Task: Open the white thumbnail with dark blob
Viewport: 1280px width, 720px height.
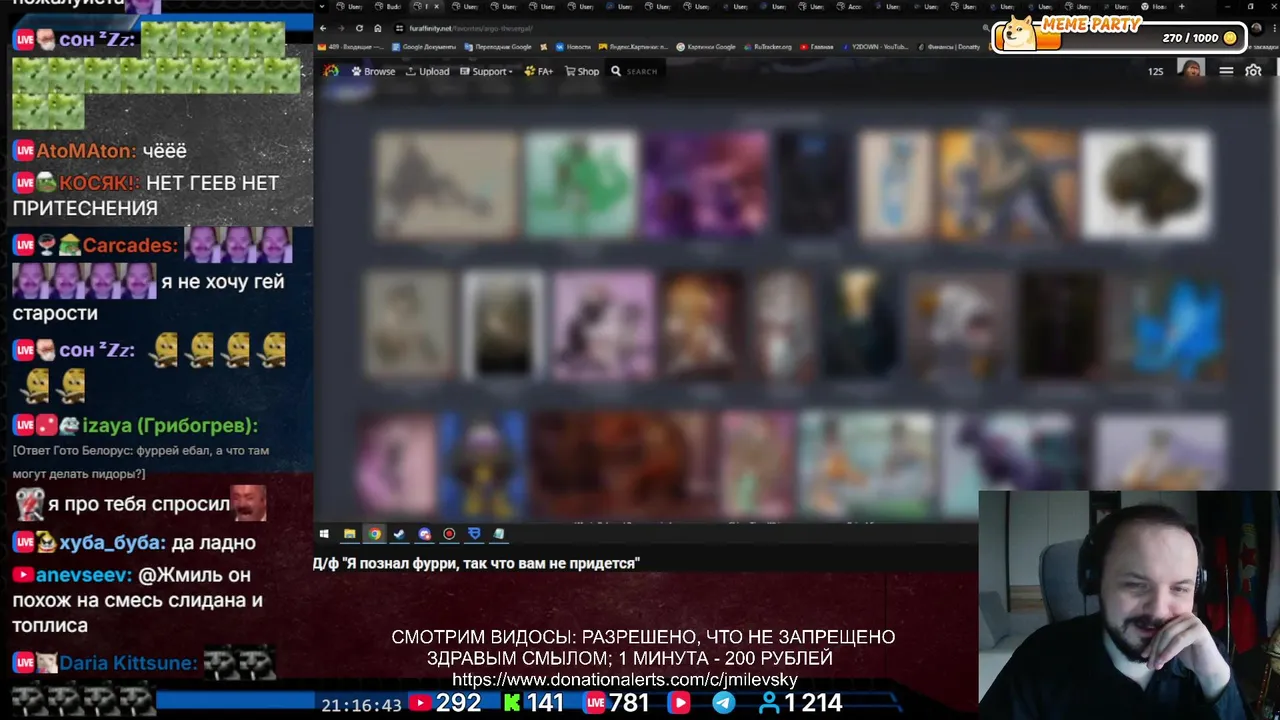Action: (1146, 185)
